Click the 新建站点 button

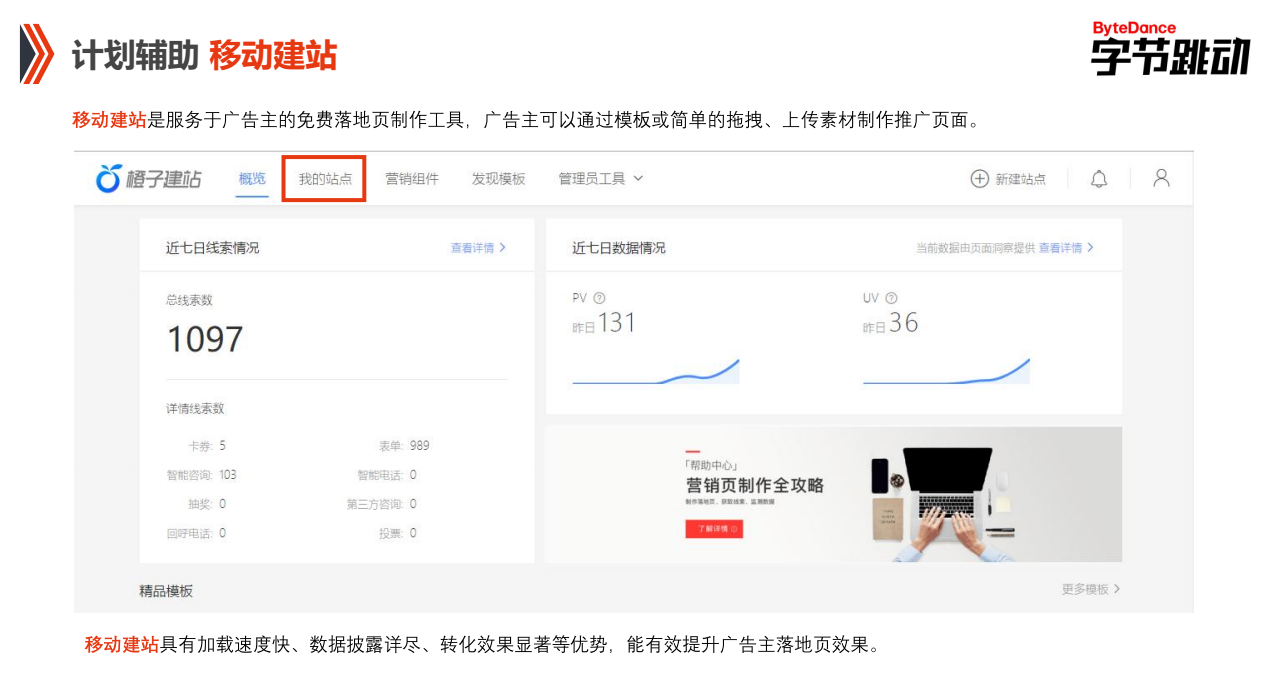click(1019, 178)
